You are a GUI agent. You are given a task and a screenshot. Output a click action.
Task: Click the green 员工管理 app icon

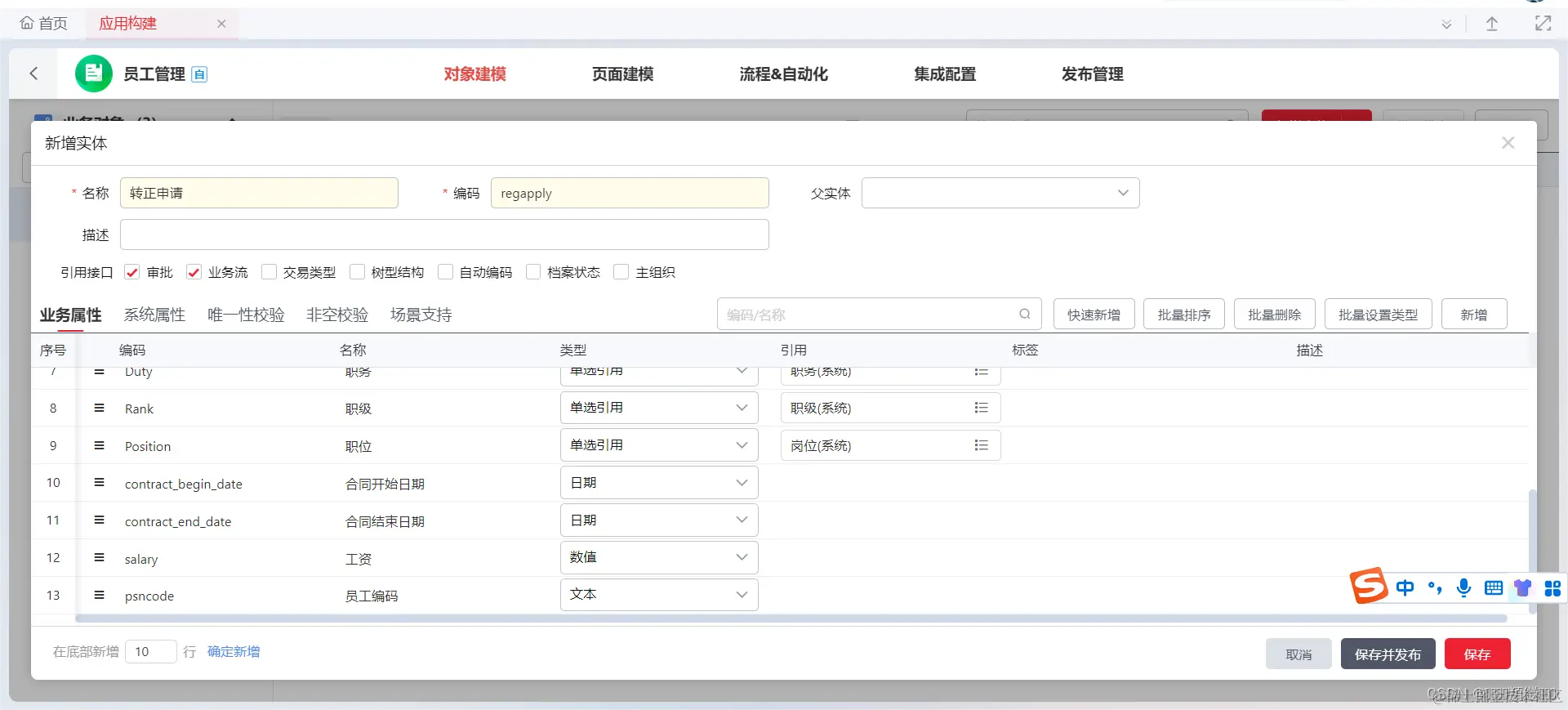[94, 74]
